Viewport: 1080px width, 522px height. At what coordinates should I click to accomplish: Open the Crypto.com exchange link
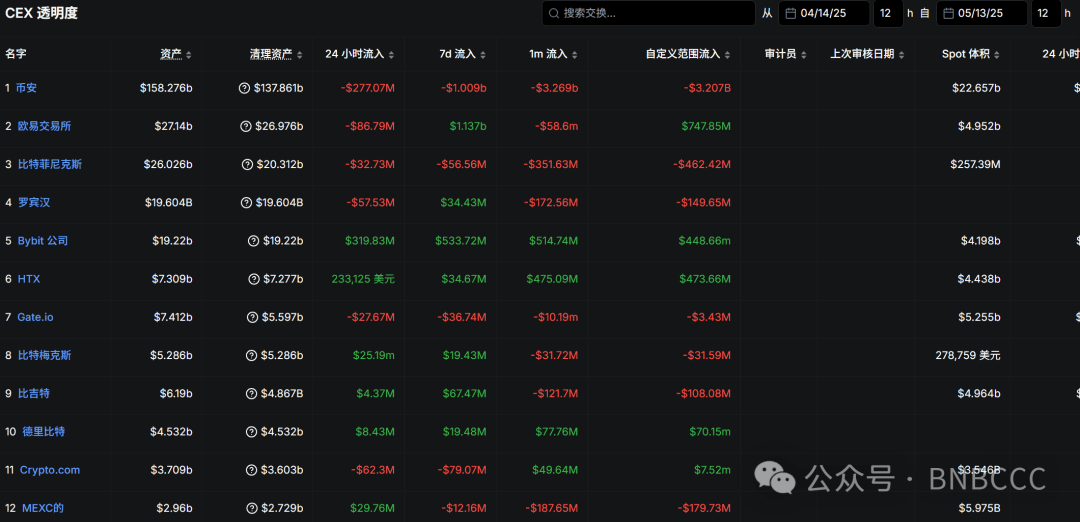coord(50,470)
